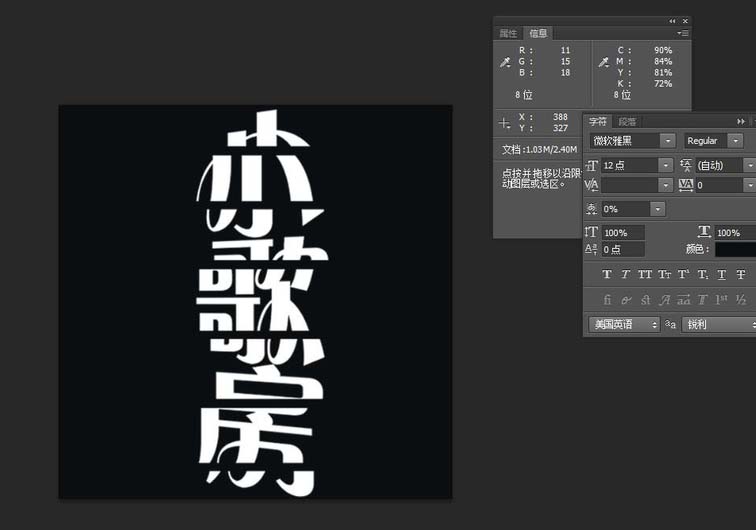Viewport: 756px width, 530px height.
Task: Click the leading icon beside 自动
Action: [686, 165]
